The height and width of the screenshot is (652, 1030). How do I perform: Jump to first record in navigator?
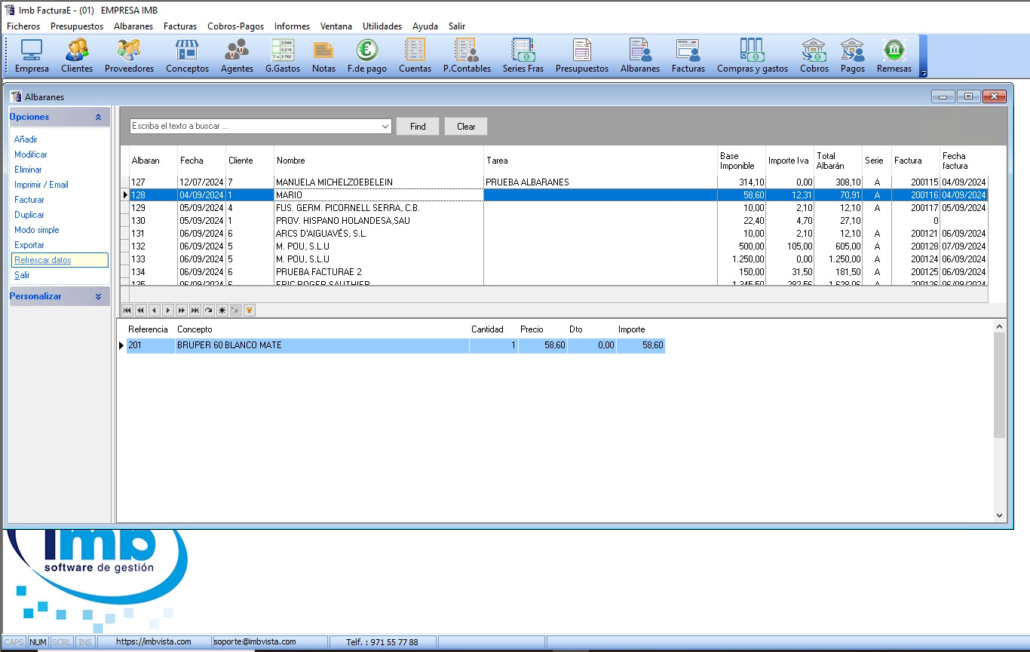127,310
